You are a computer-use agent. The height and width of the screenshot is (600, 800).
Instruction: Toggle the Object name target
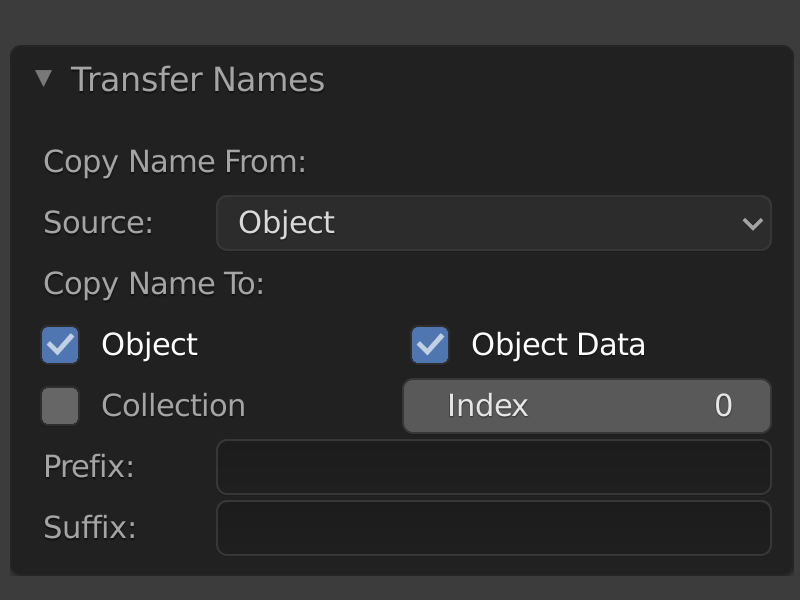click(x=60, y=344)
